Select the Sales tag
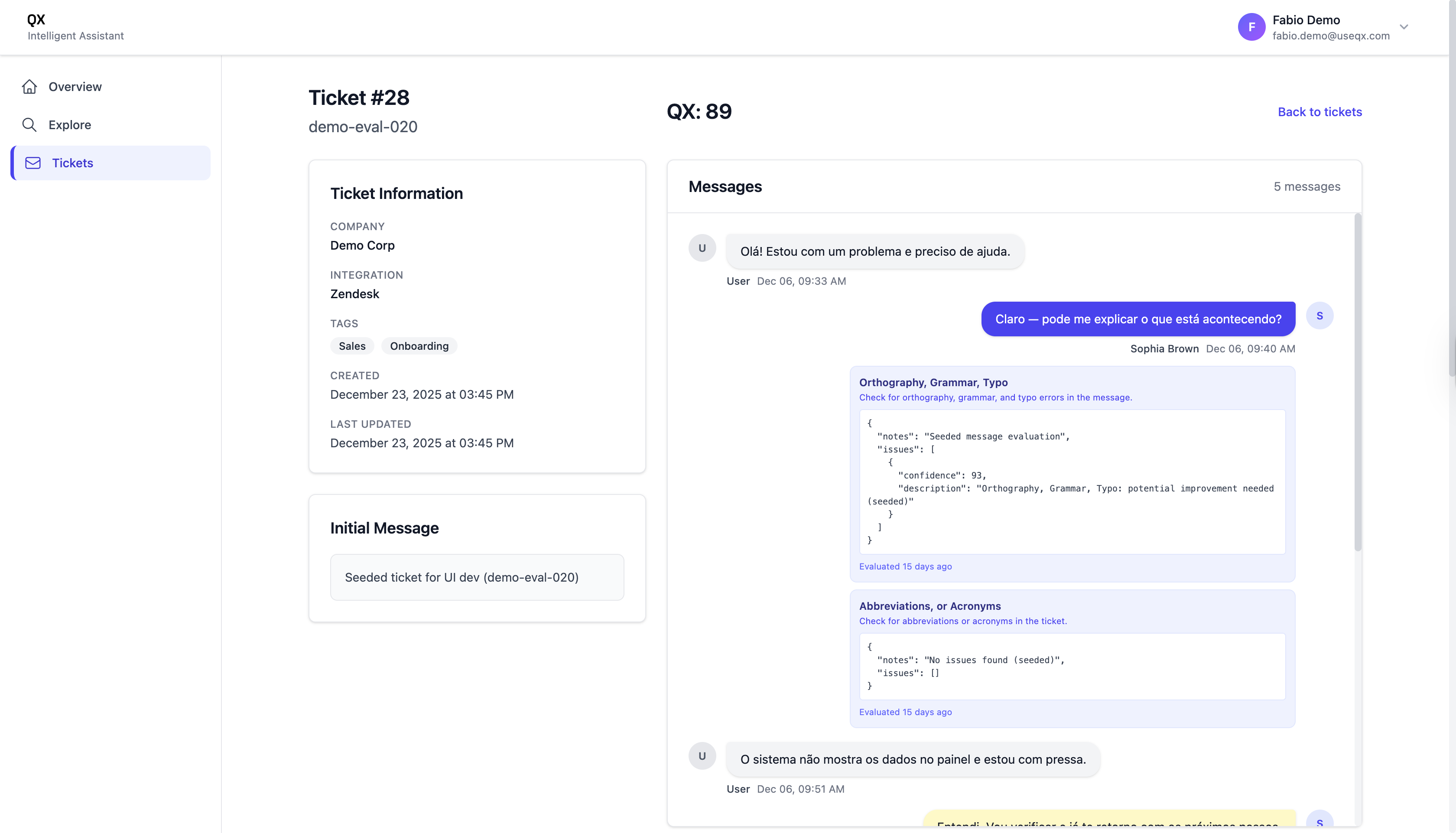This screenshot has height=833, width=1456. (x=352, y=345)
